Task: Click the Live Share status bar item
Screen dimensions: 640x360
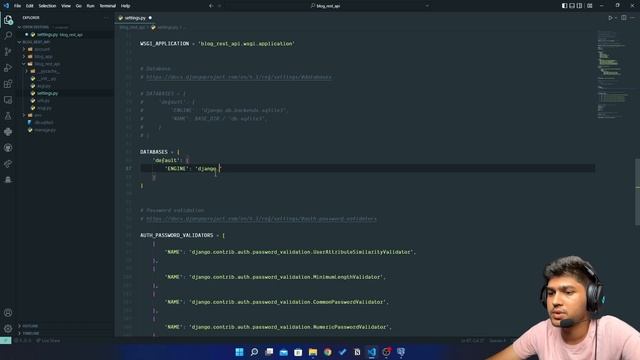Action: click(x=48, y=340)
